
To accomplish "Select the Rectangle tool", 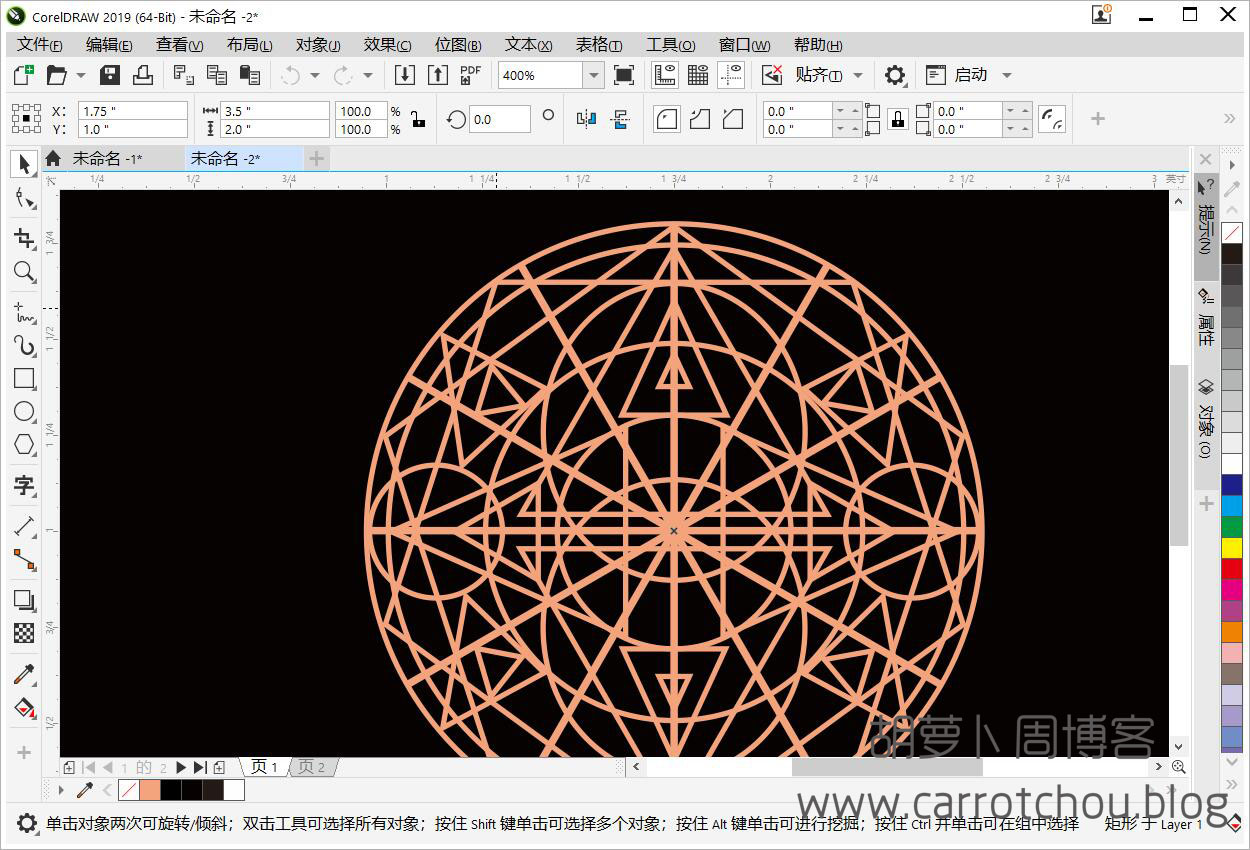I will tap(25, 378).
